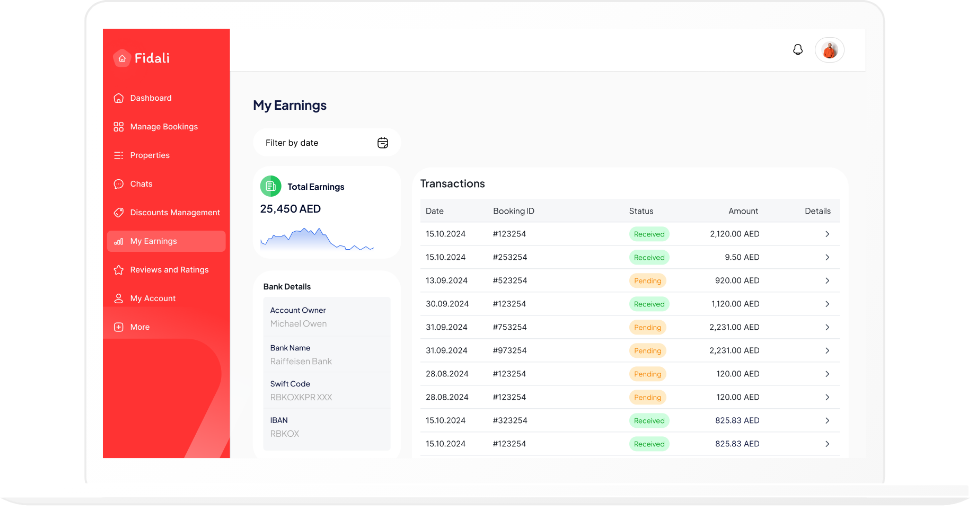This screenshot has width=971, height=506.
Task: Open details for booking #523254
Action: [827, 281]
